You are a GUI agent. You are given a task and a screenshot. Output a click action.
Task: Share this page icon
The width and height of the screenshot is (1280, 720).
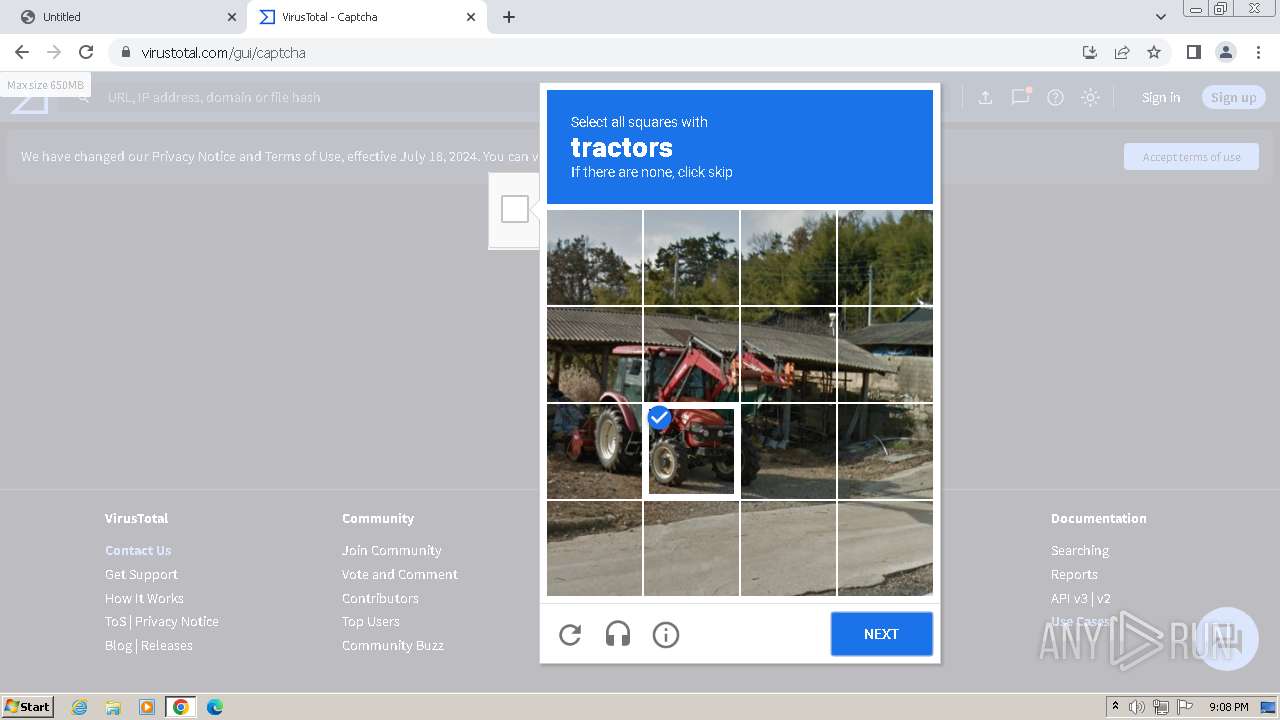point(1122,52)
